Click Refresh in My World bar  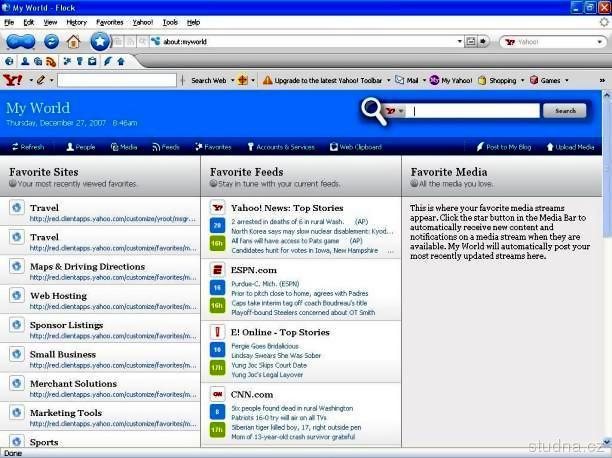click(28, 147)
